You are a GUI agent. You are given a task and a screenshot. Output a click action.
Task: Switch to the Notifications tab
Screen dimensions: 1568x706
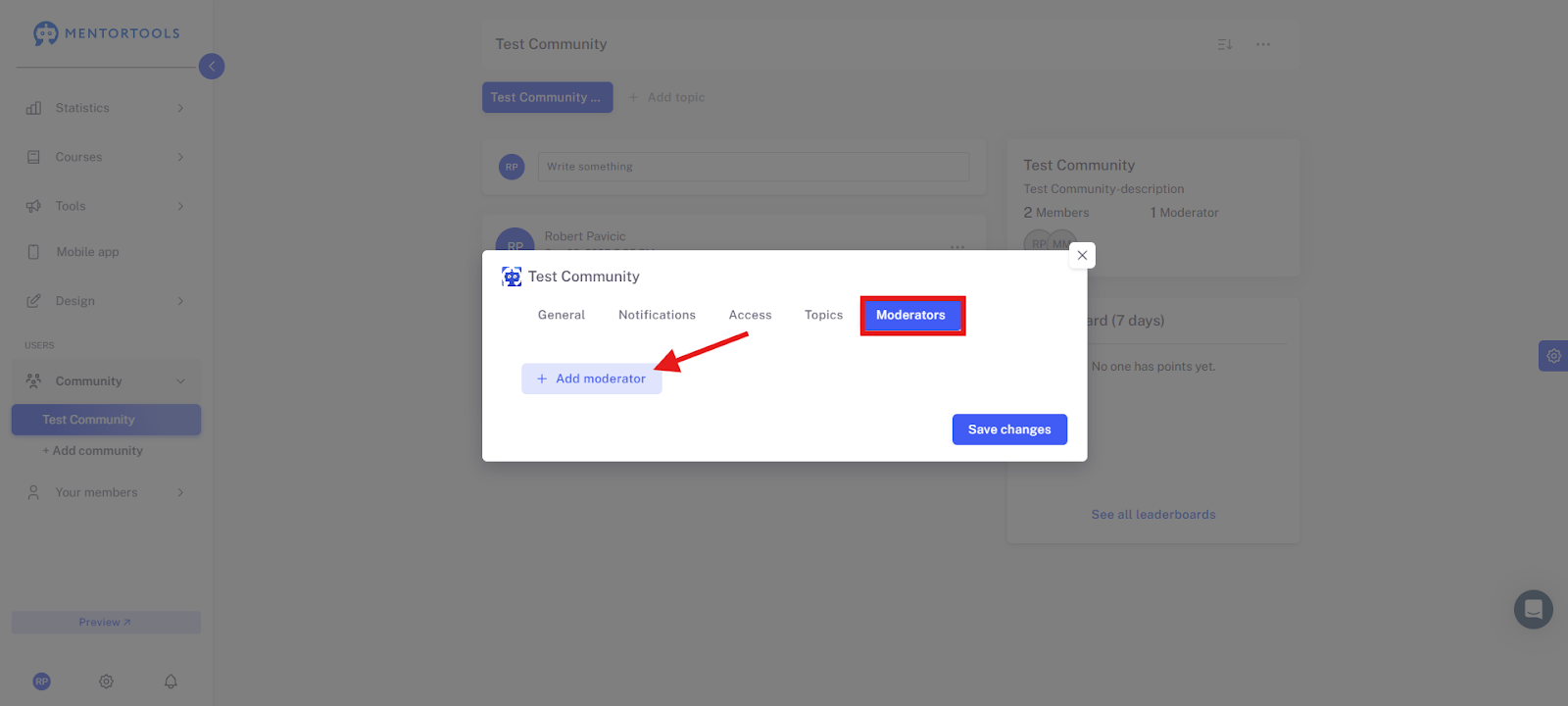[657, 315]
